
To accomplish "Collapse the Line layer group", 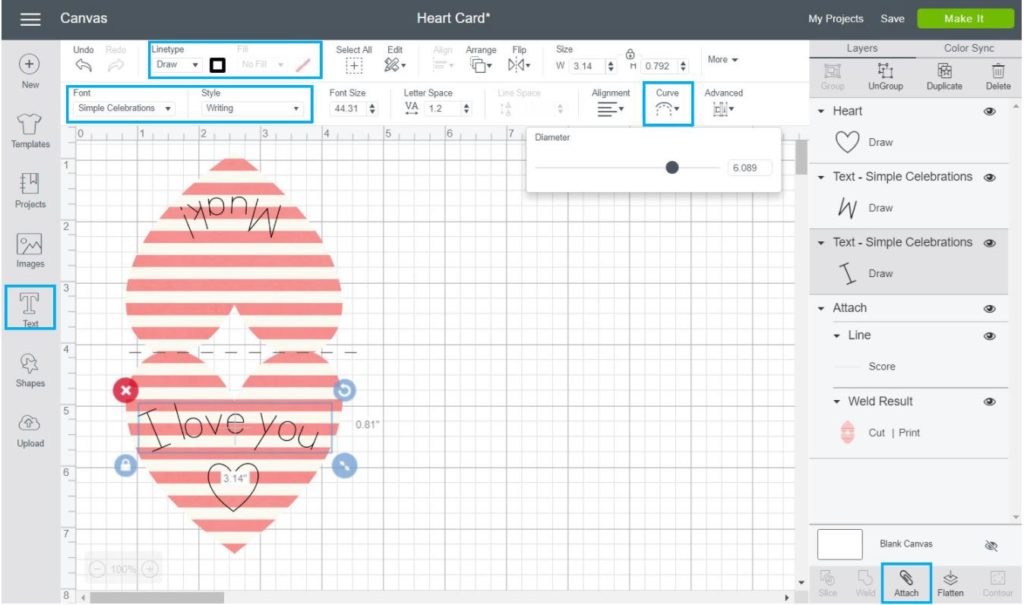I will tap(837, 336).
